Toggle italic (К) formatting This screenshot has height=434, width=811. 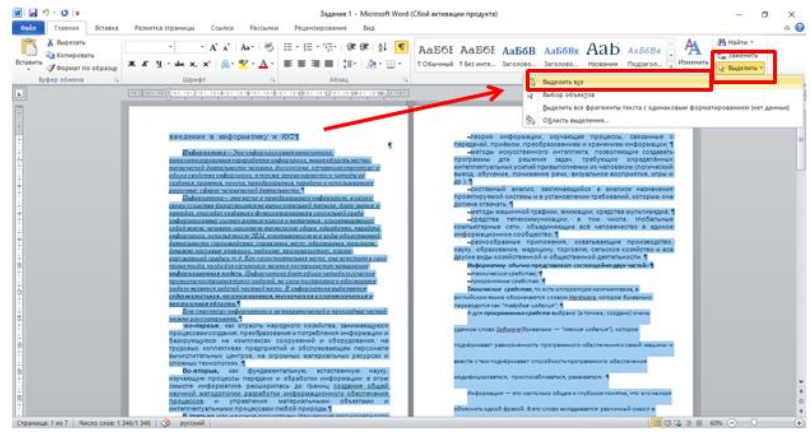146,62
